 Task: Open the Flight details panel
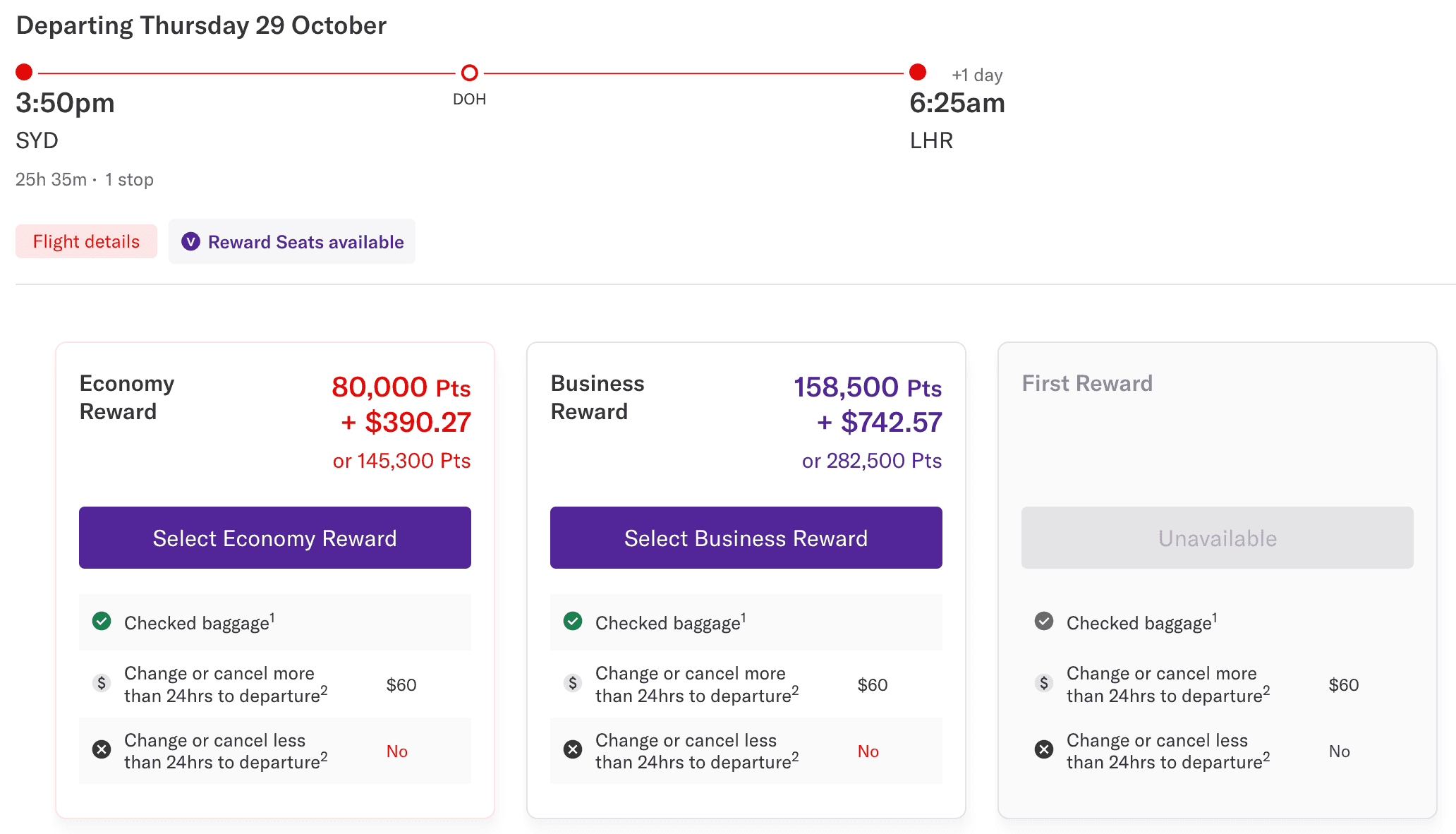pyautogui.click(x=86, y=241)
